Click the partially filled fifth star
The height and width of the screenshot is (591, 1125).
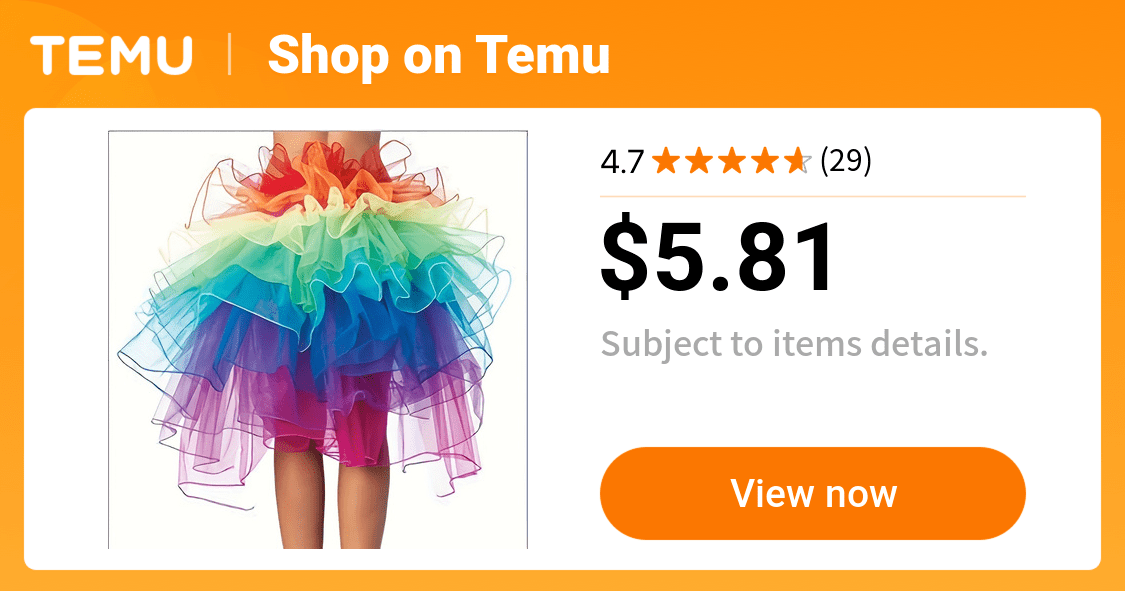click(x=797, y=161)
